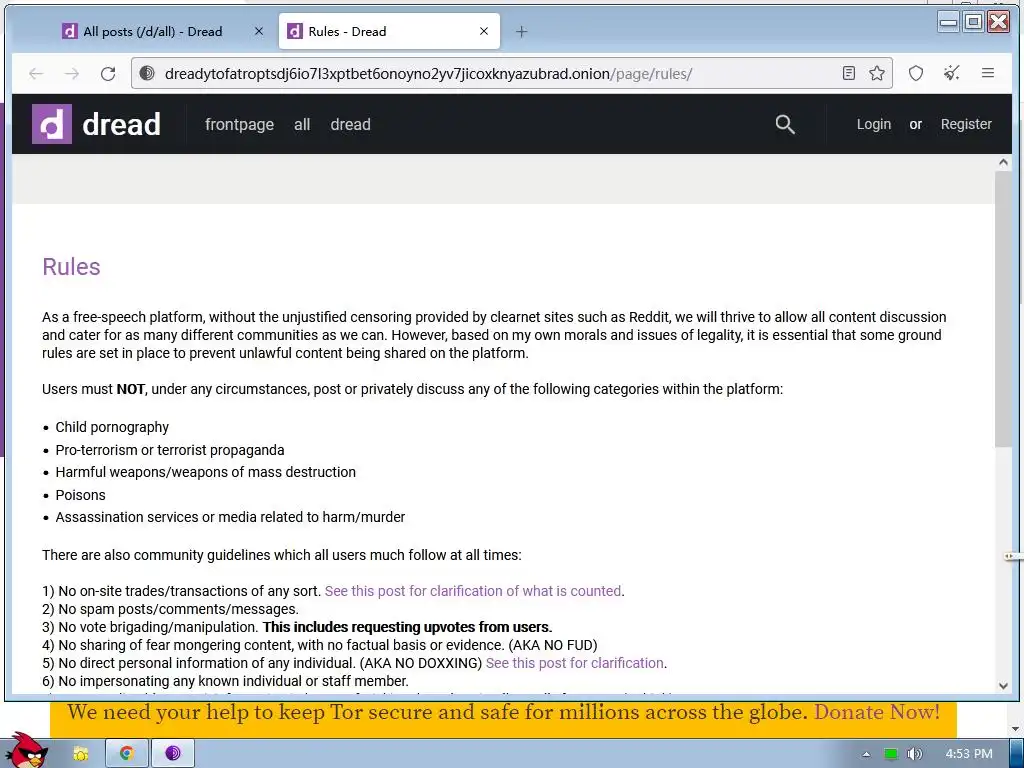This screenshot has height=768, width=1024.
Task: Open the 'dread' nav item
Action: (x=350, y=124)
